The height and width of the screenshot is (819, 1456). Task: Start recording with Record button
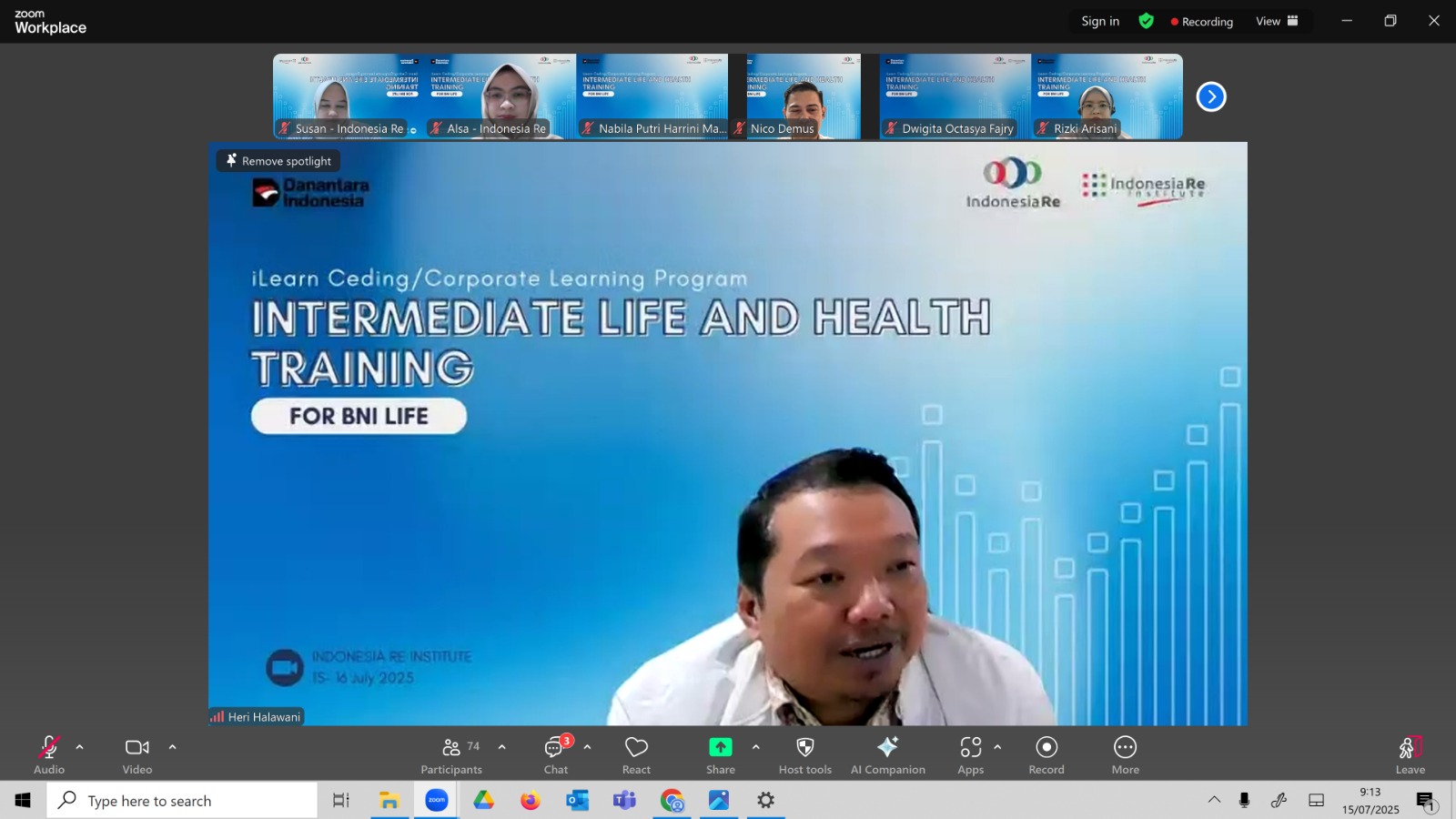[x=1046, y=755]
